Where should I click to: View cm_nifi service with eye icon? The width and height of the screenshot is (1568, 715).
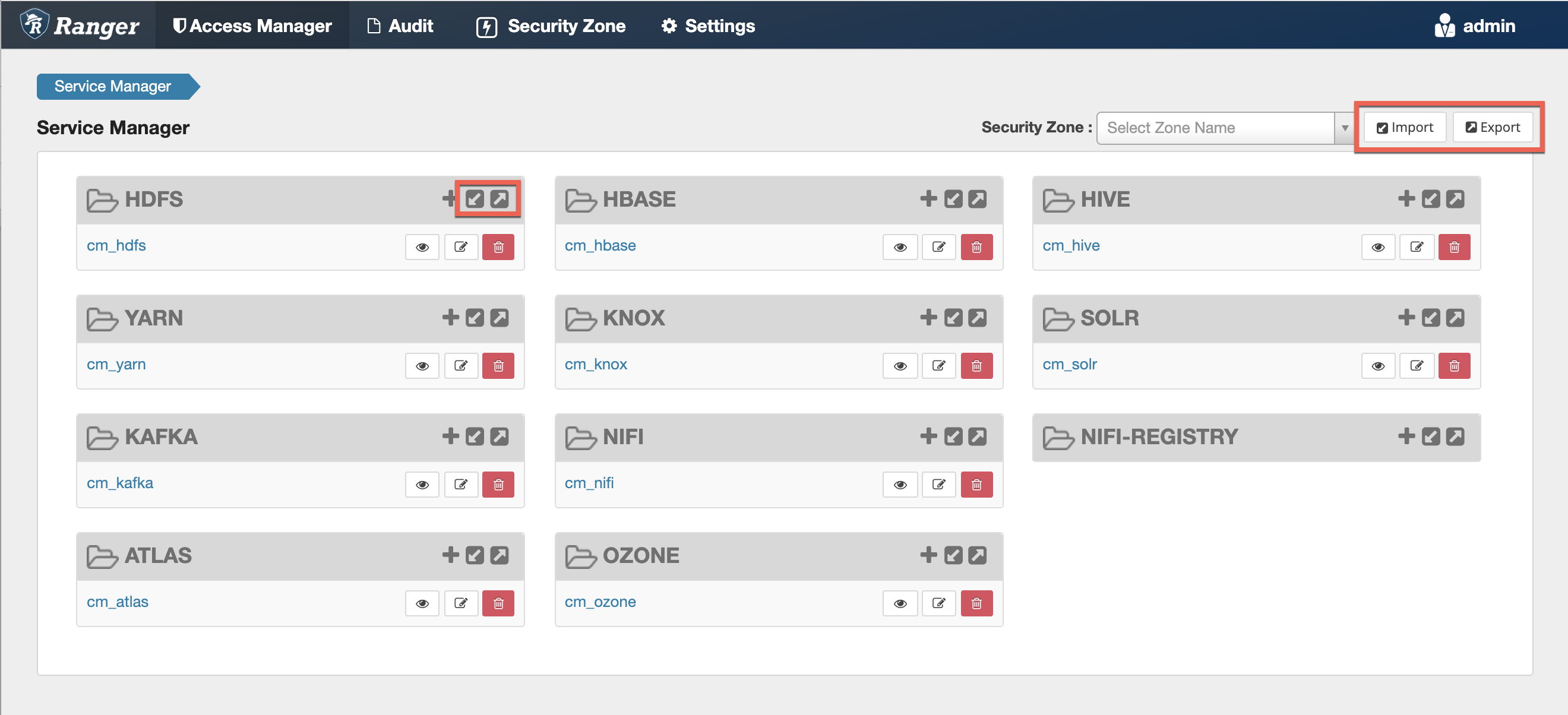900,485
